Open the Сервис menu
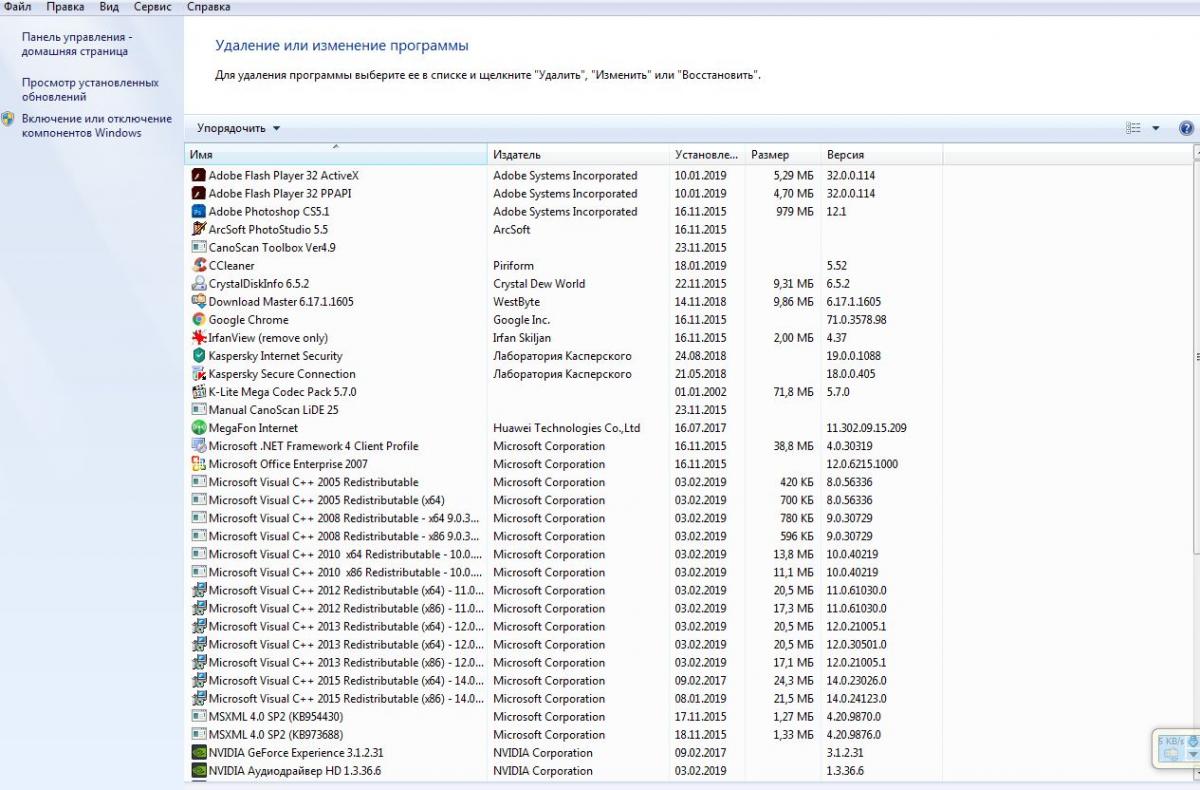1200x790 pixels. pyautogui.click(x=152, y=7)
